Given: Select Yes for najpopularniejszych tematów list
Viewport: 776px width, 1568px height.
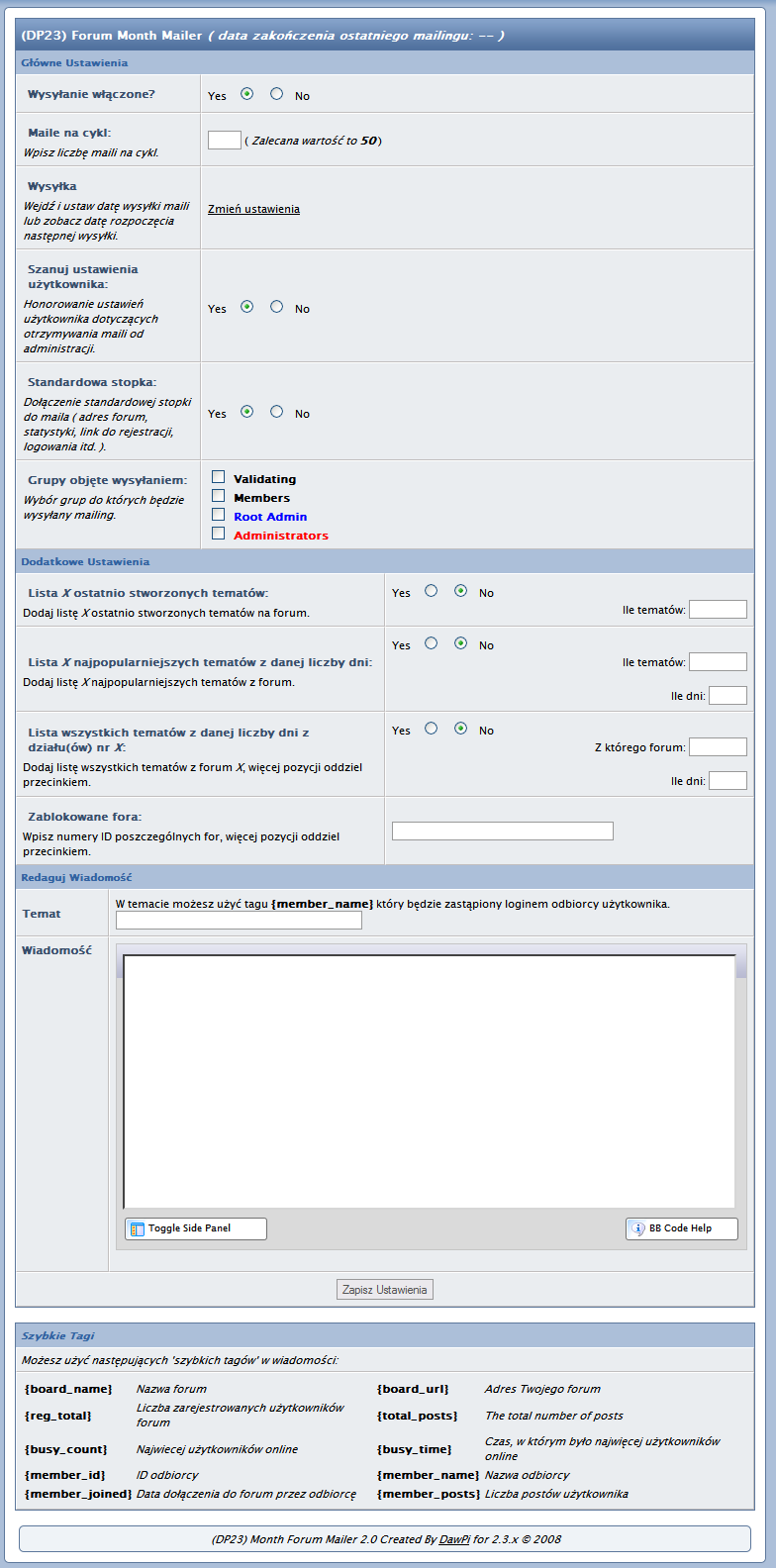Looking at the screenshot, I should coord(431,643).
